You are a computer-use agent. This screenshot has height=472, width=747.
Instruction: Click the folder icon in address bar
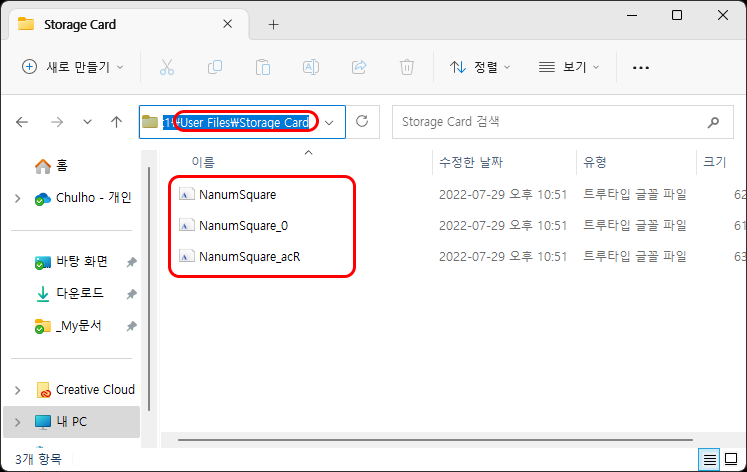coord(150,122)
